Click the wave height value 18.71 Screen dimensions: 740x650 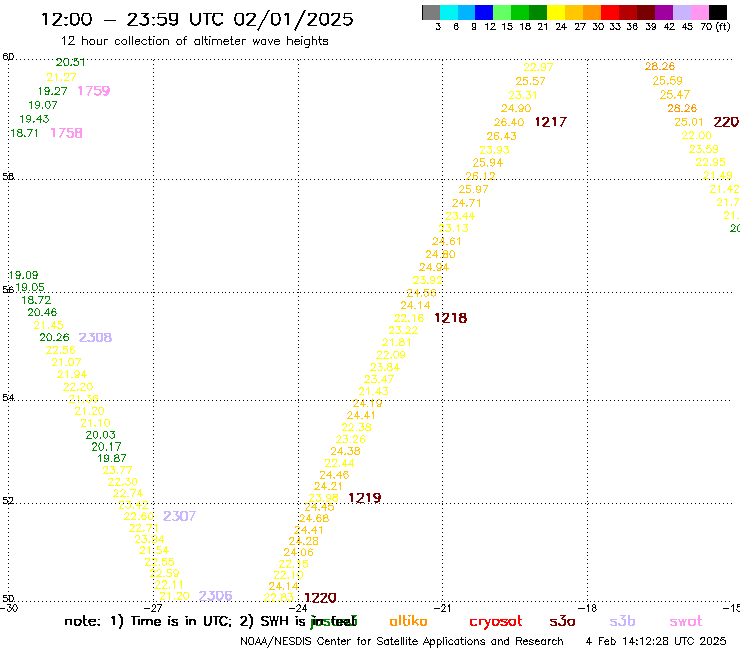[x=24, y=133]
